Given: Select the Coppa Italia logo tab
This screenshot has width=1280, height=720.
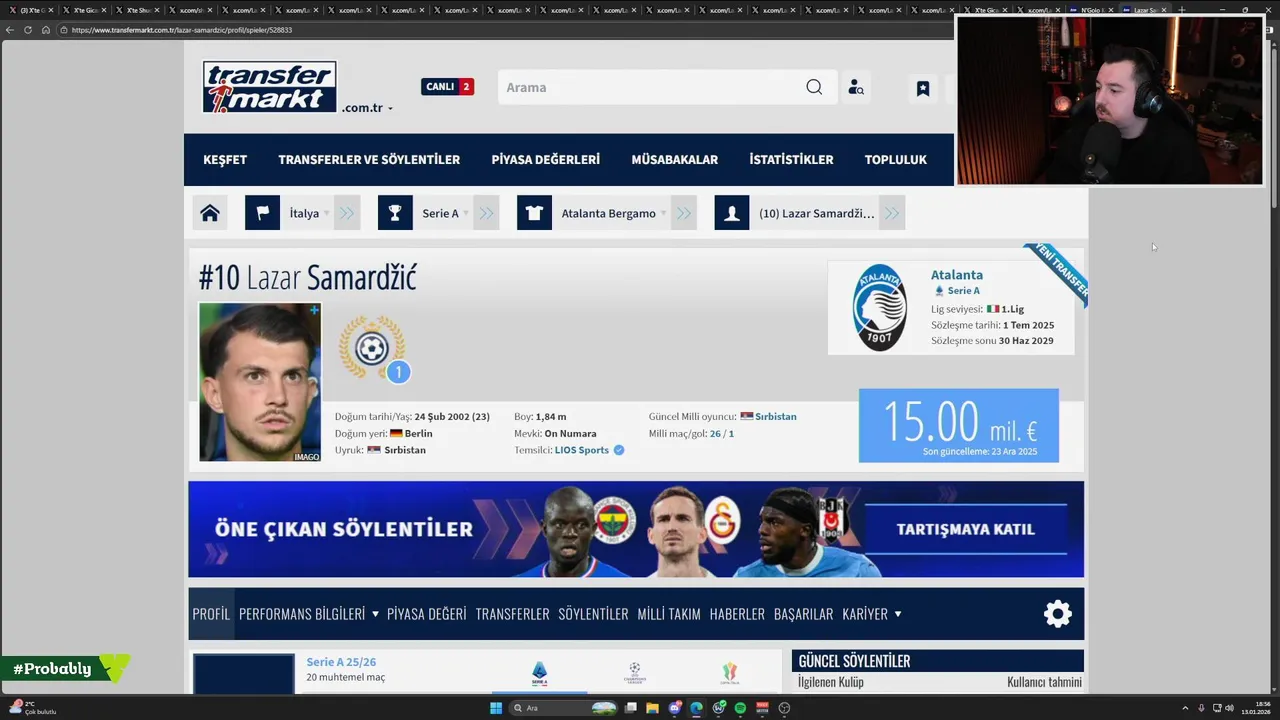Looking at the screenshot, I should 728,673.
